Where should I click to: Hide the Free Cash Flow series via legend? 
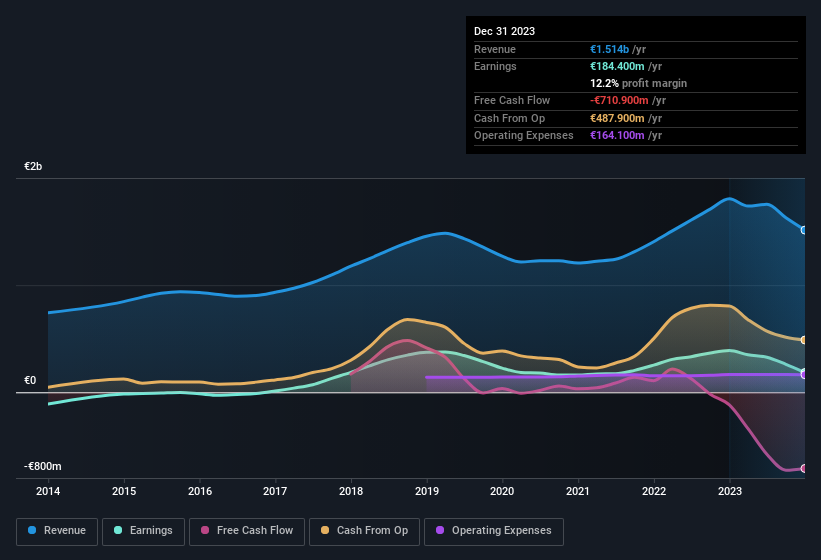[248, 531]
